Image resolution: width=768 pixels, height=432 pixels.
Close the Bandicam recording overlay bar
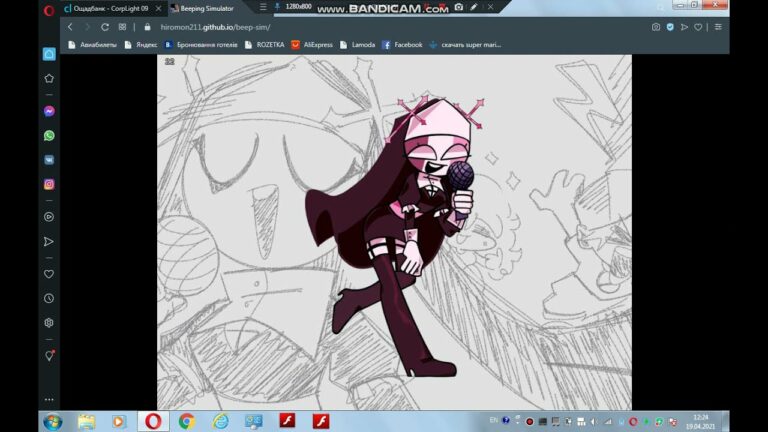click(x=490, y=7)
